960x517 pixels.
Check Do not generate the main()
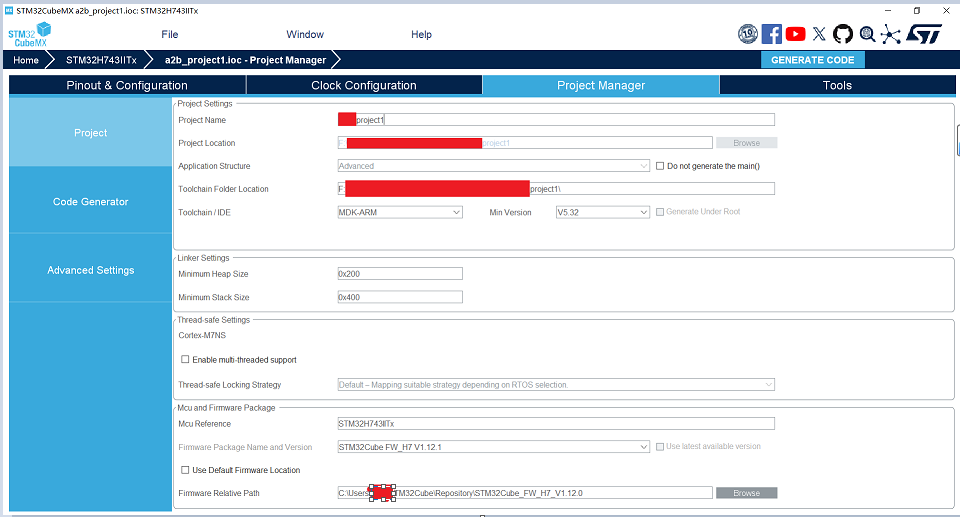[660, 166]
